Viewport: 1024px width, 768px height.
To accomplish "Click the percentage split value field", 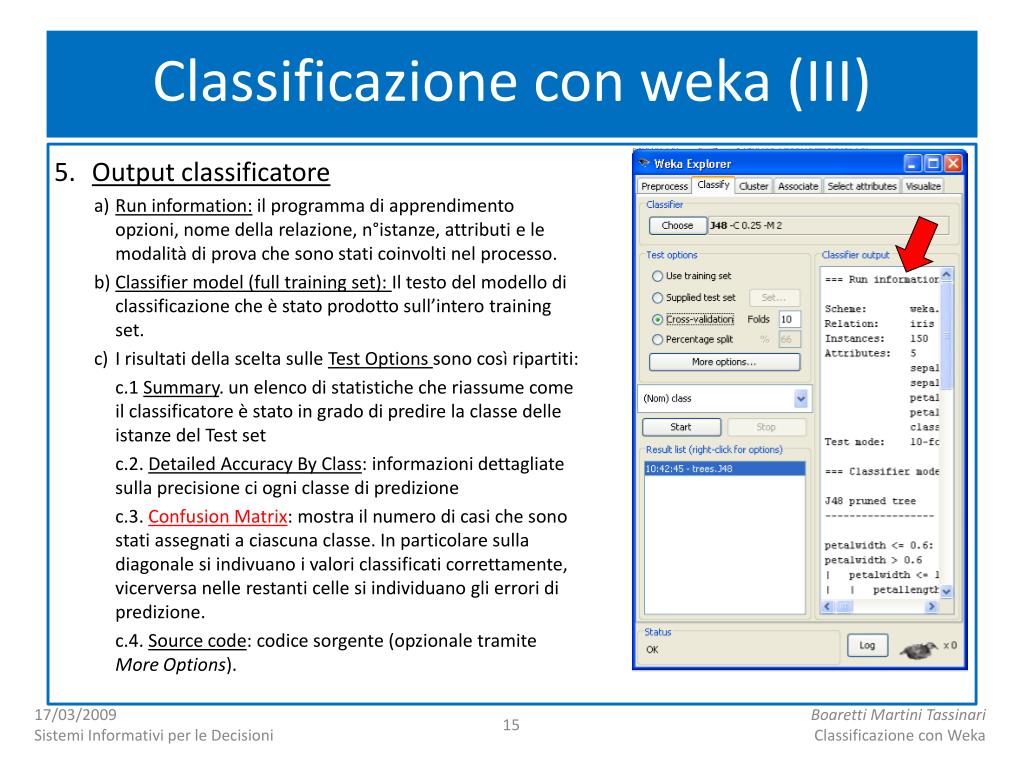I will pos(790,340).
